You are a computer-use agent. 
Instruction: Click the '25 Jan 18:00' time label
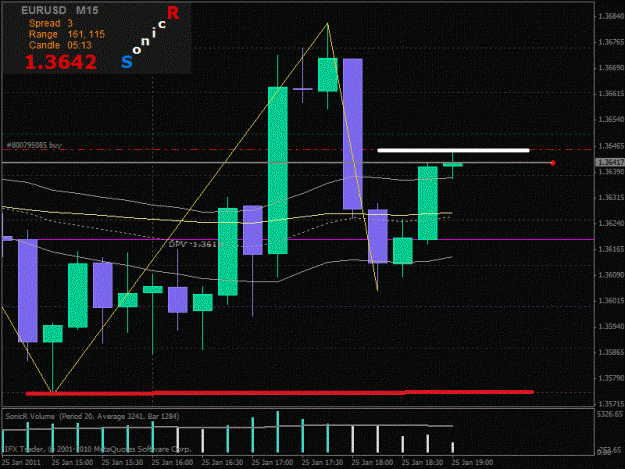tap(372, 462)
